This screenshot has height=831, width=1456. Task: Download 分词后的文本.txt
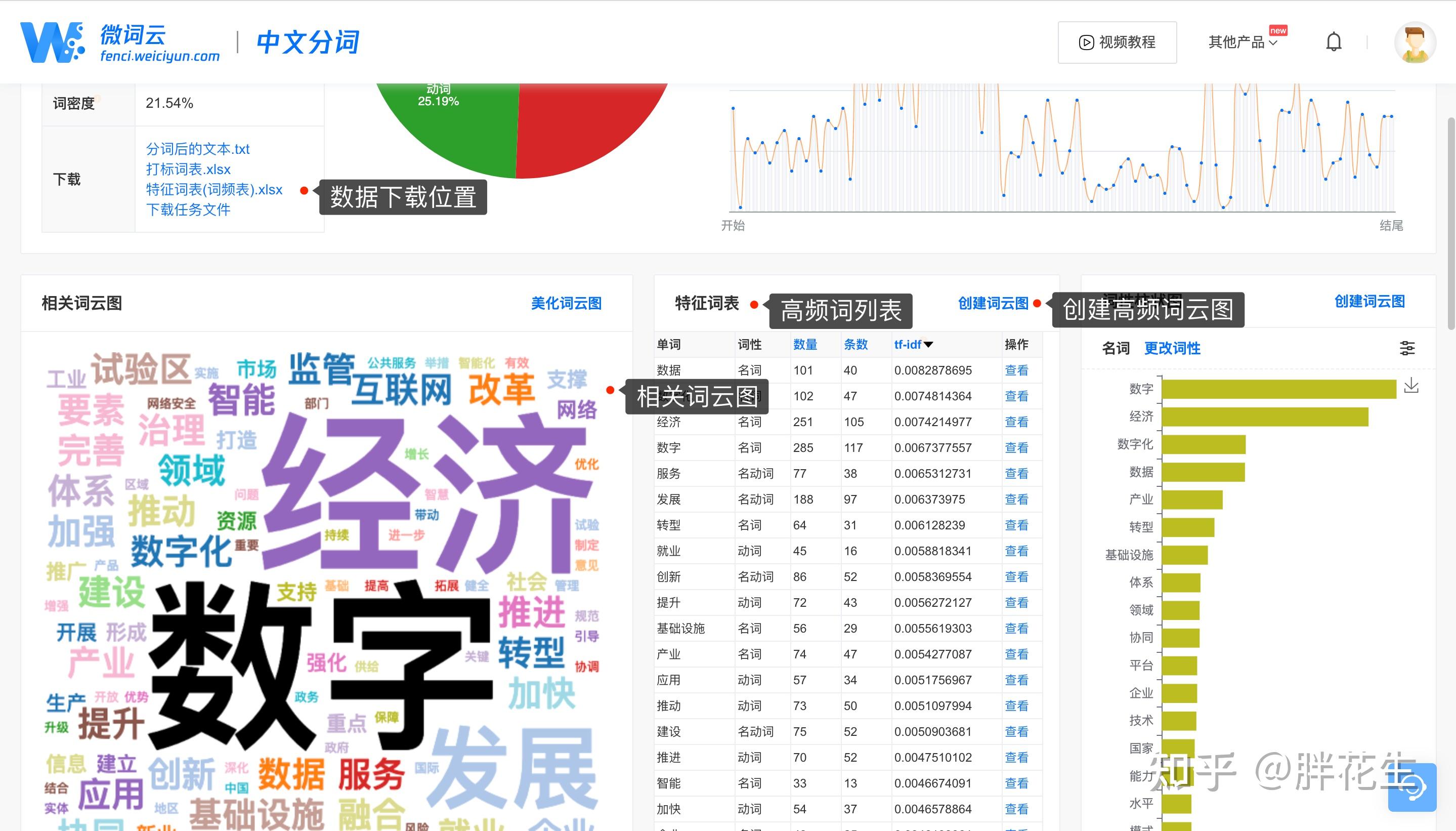tap(197, 149)
